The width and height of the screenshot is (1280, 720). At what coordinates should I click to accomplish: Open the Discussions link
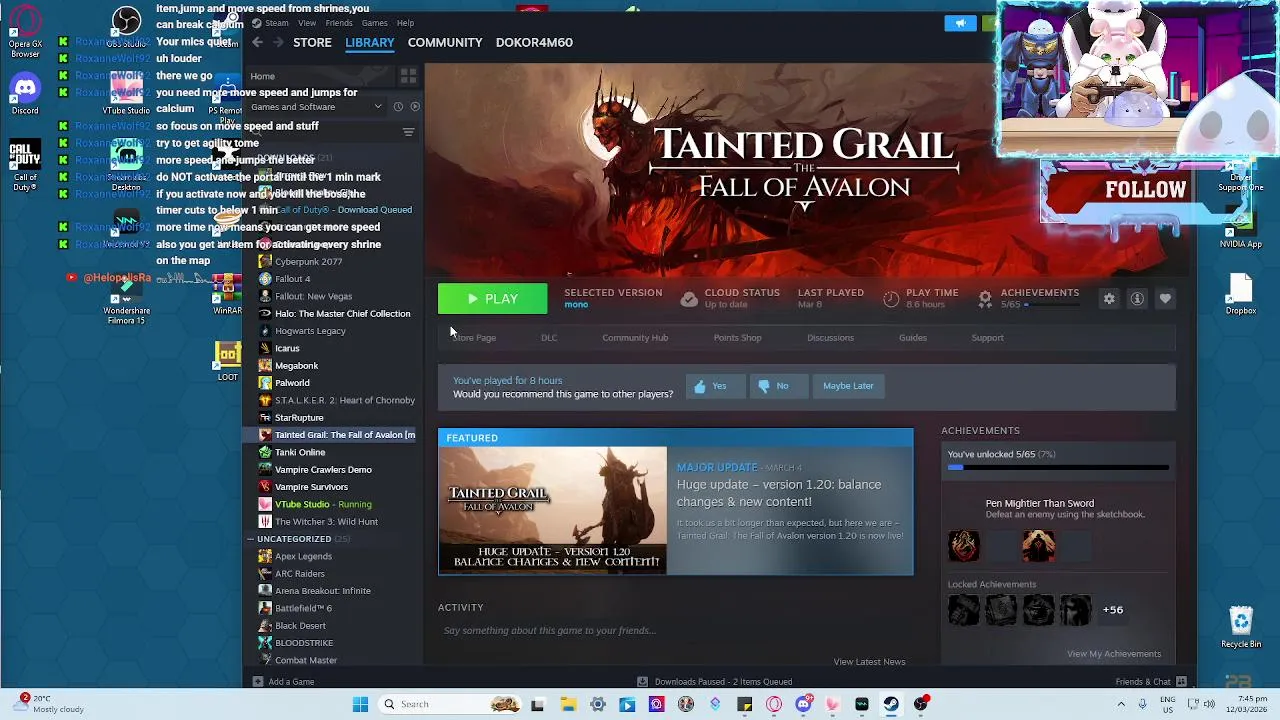(830, 338)
